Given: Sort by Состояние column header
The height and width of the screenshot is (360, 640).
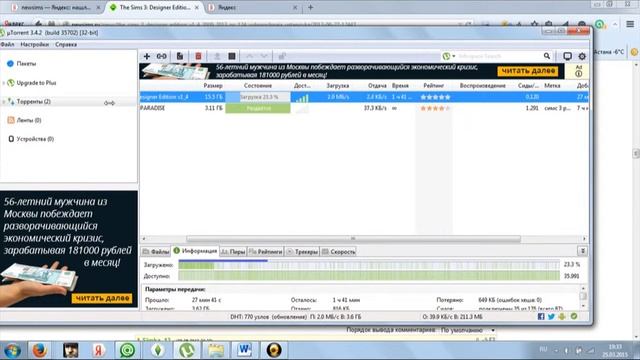Looking at the screenshot, I should click(258, 86).
